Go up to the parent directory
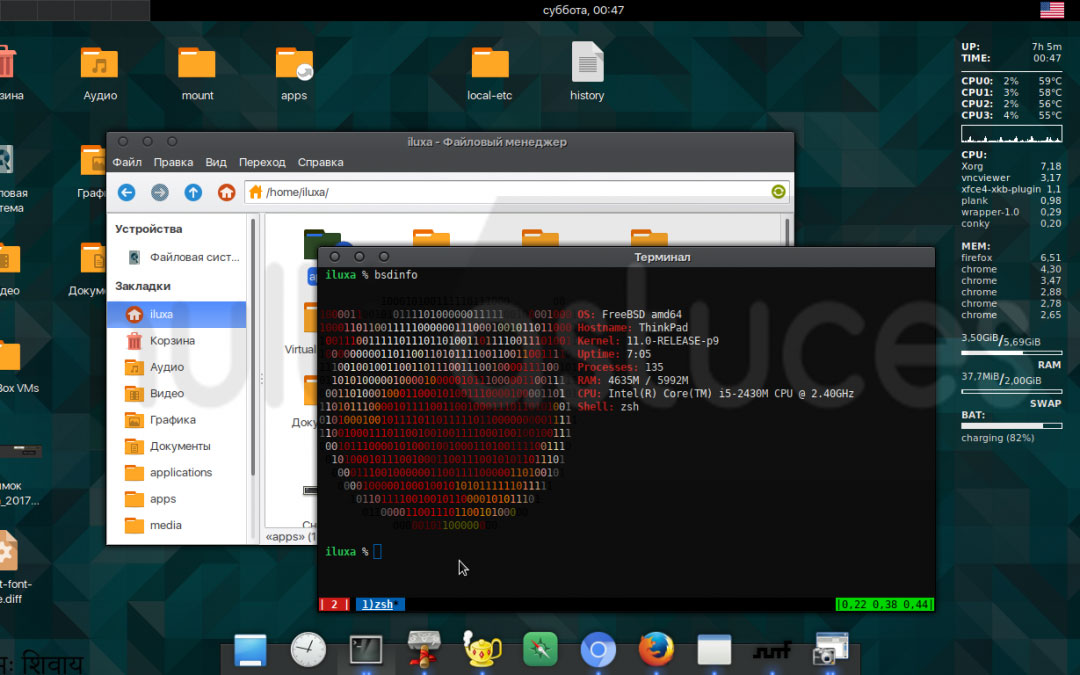Image resolution: width=1080 pixels, height=675 pixels. click(x=193, y=192)
